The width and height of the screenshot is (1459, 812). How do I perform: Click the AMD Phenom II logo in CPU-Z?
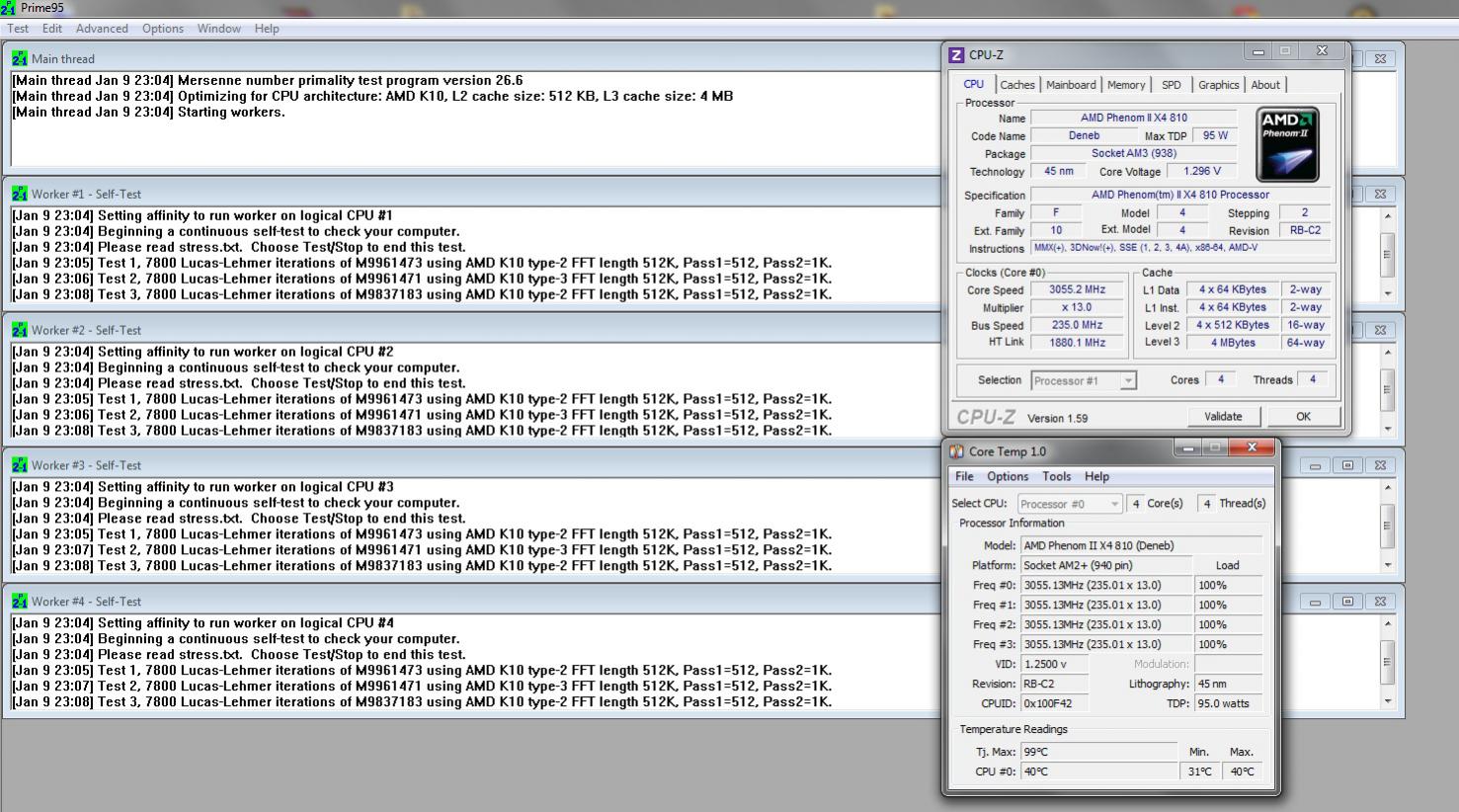(x=1287, y=144)
